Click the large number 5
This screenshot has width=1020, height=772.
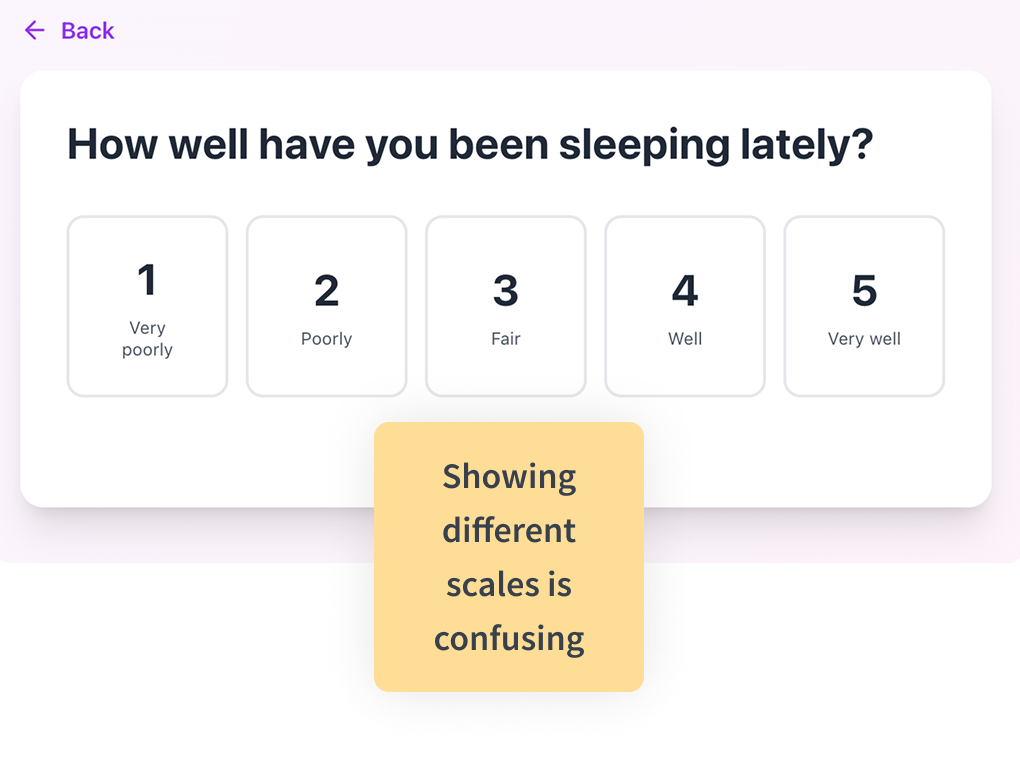(865, 290)
